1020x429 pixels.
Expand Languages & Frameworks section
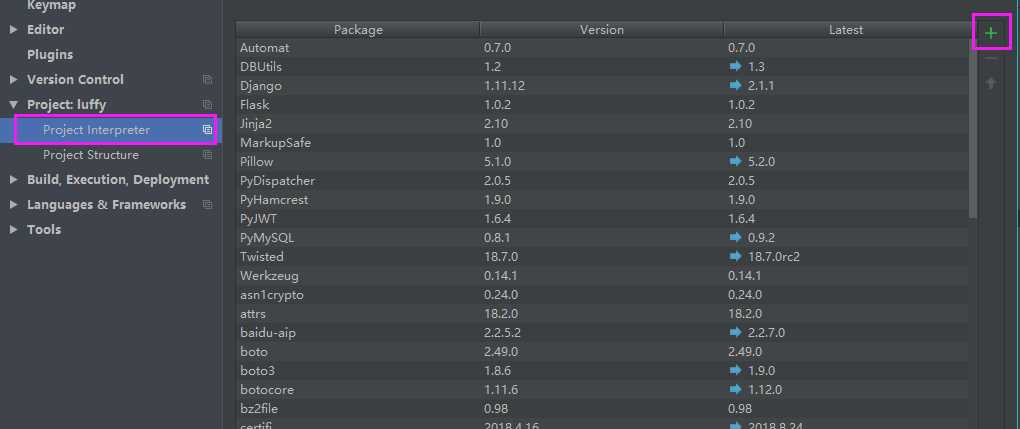[x=14, y=204]
